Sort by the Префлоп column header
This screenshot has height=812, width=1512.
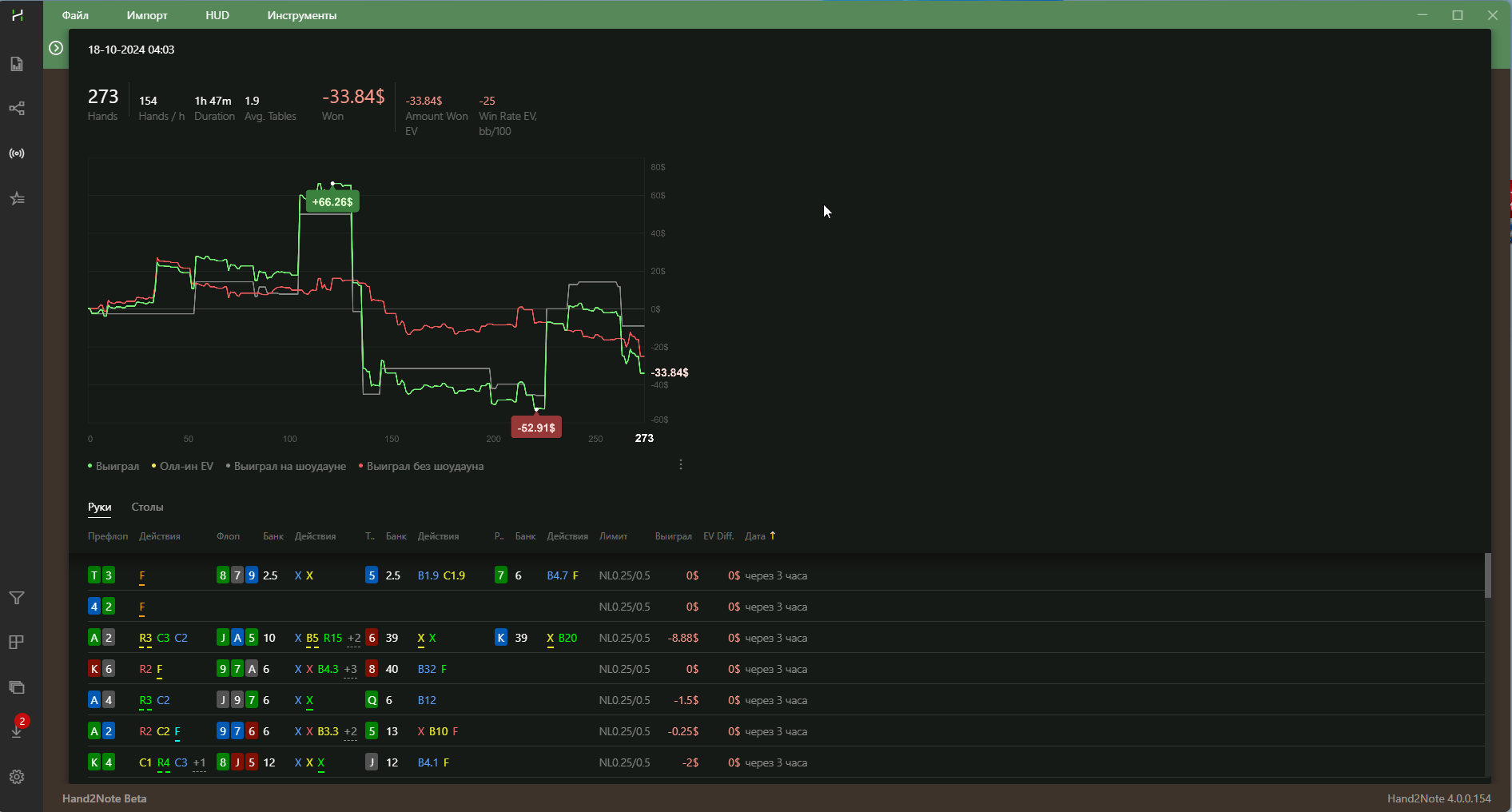[108, 536]
